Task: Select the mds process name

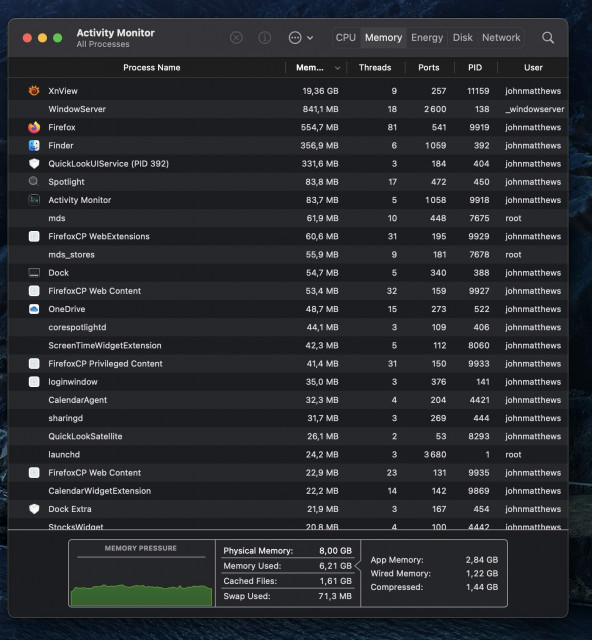Action: point(57,218)
